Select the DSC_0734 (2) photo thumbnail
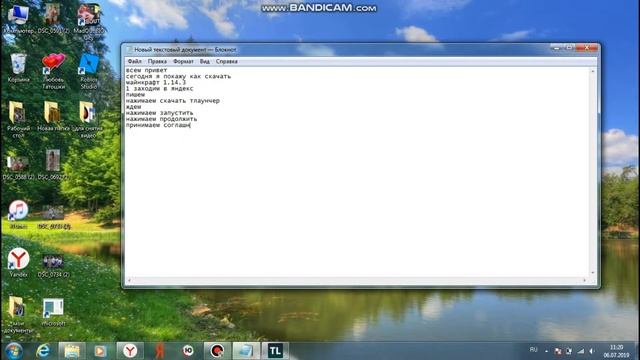 53,266
